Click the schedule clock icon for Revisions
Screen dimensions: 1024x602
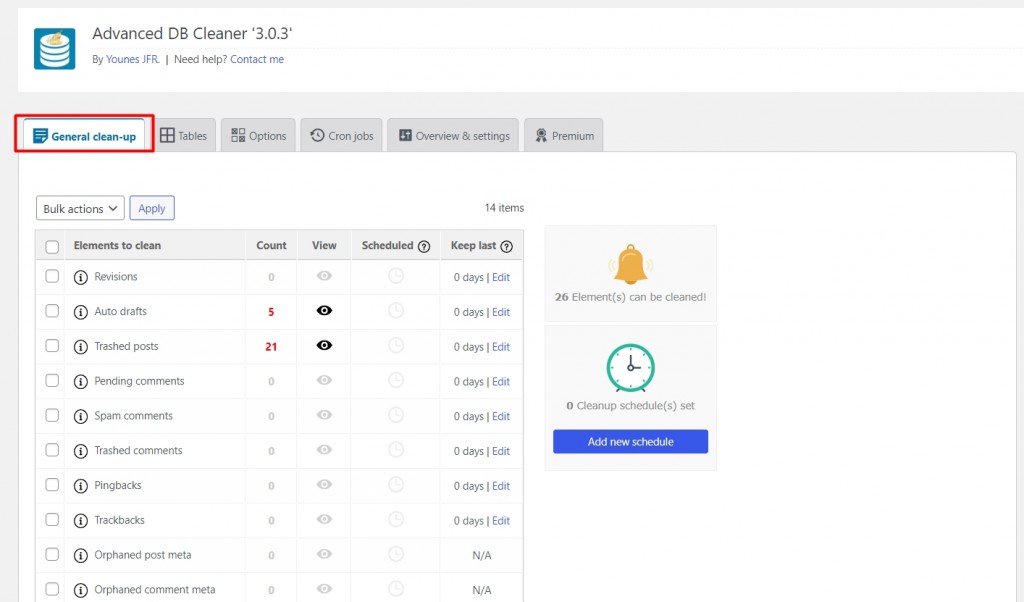click(x=396, y=276)
